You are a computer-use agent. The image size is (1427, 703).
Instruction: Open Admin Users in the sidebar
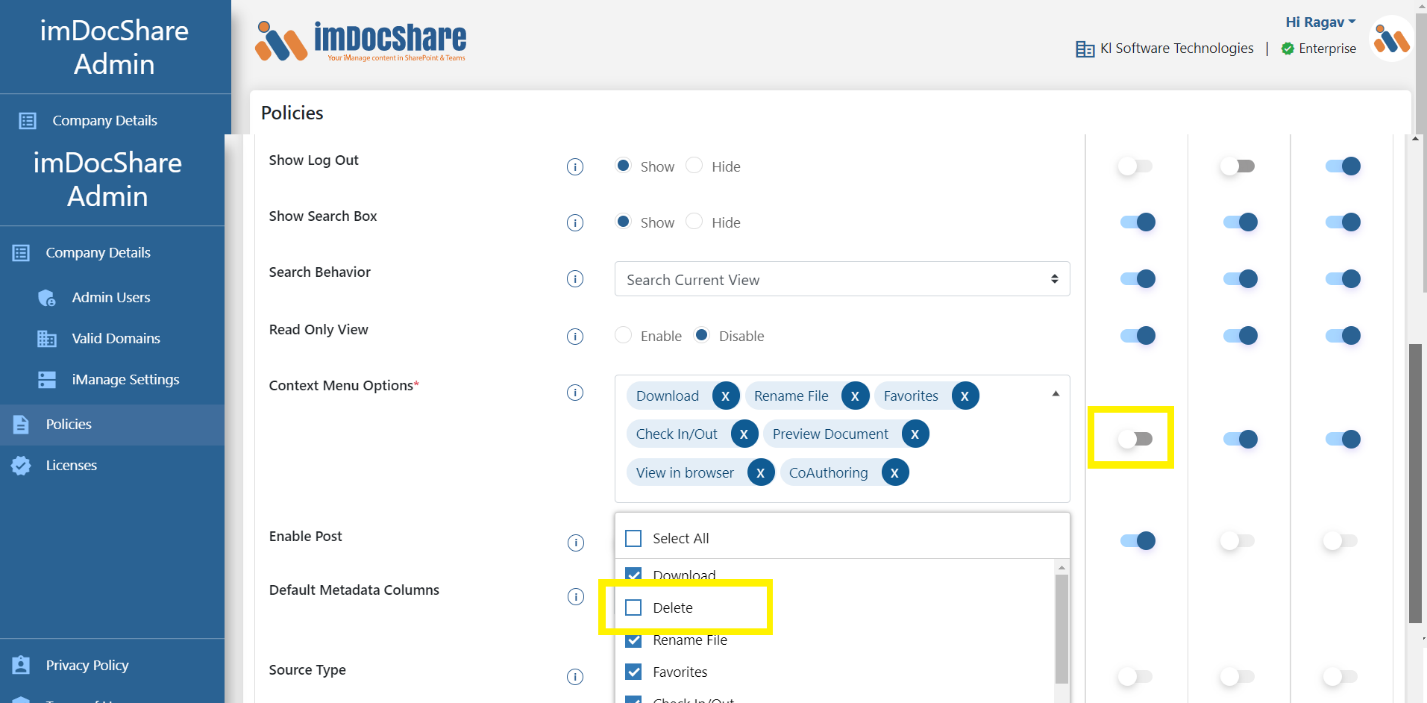pos(111,297)
